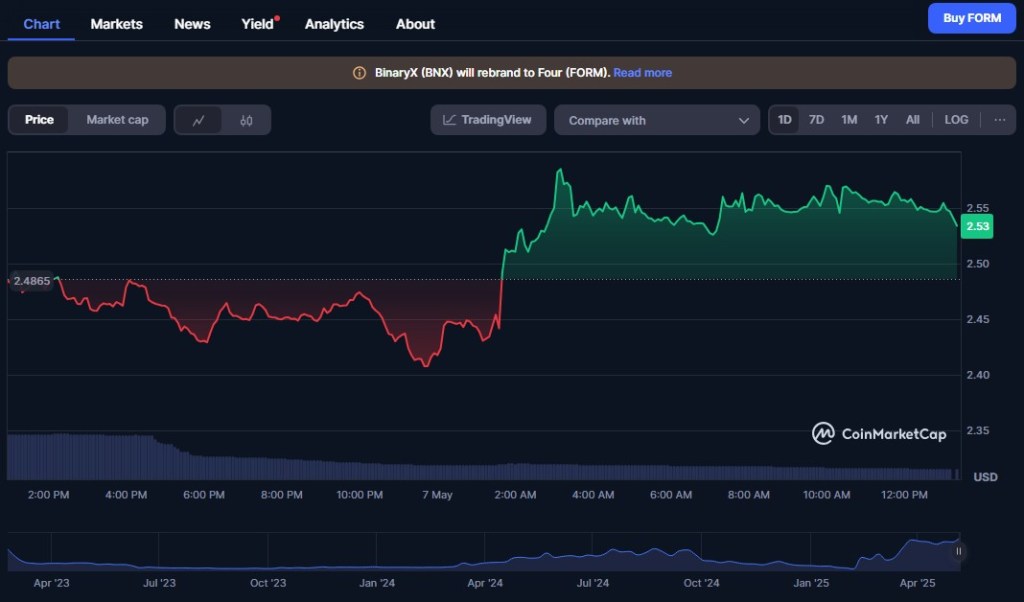Switch to line chart view icon
1024x602 pixels.
tap(199, 120)
